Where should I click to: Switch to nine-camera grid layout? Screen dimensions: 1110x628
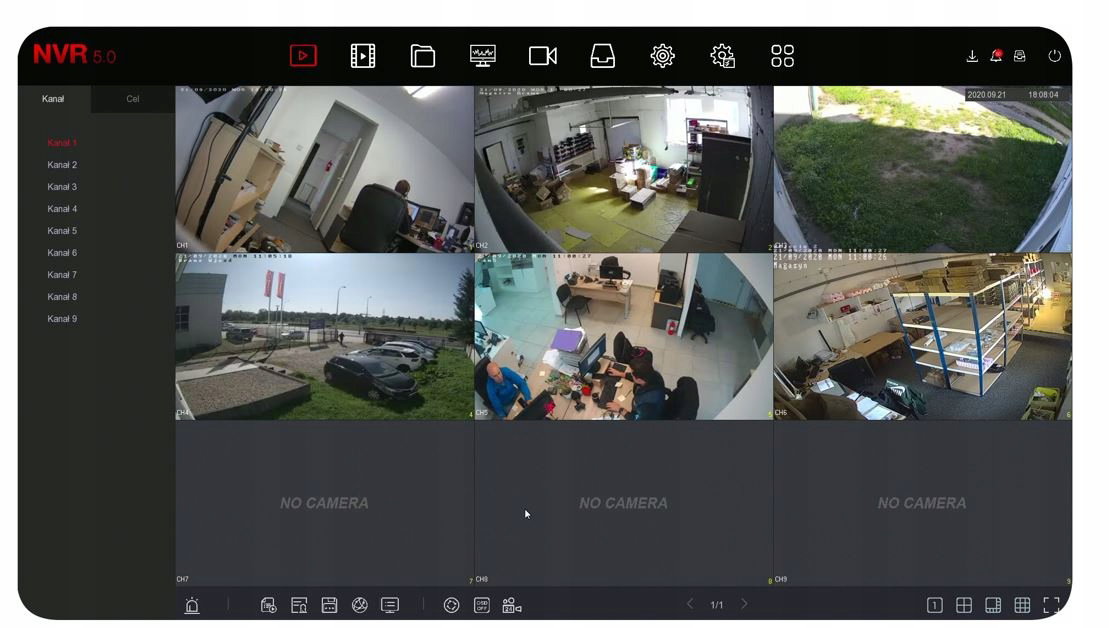1022,605
